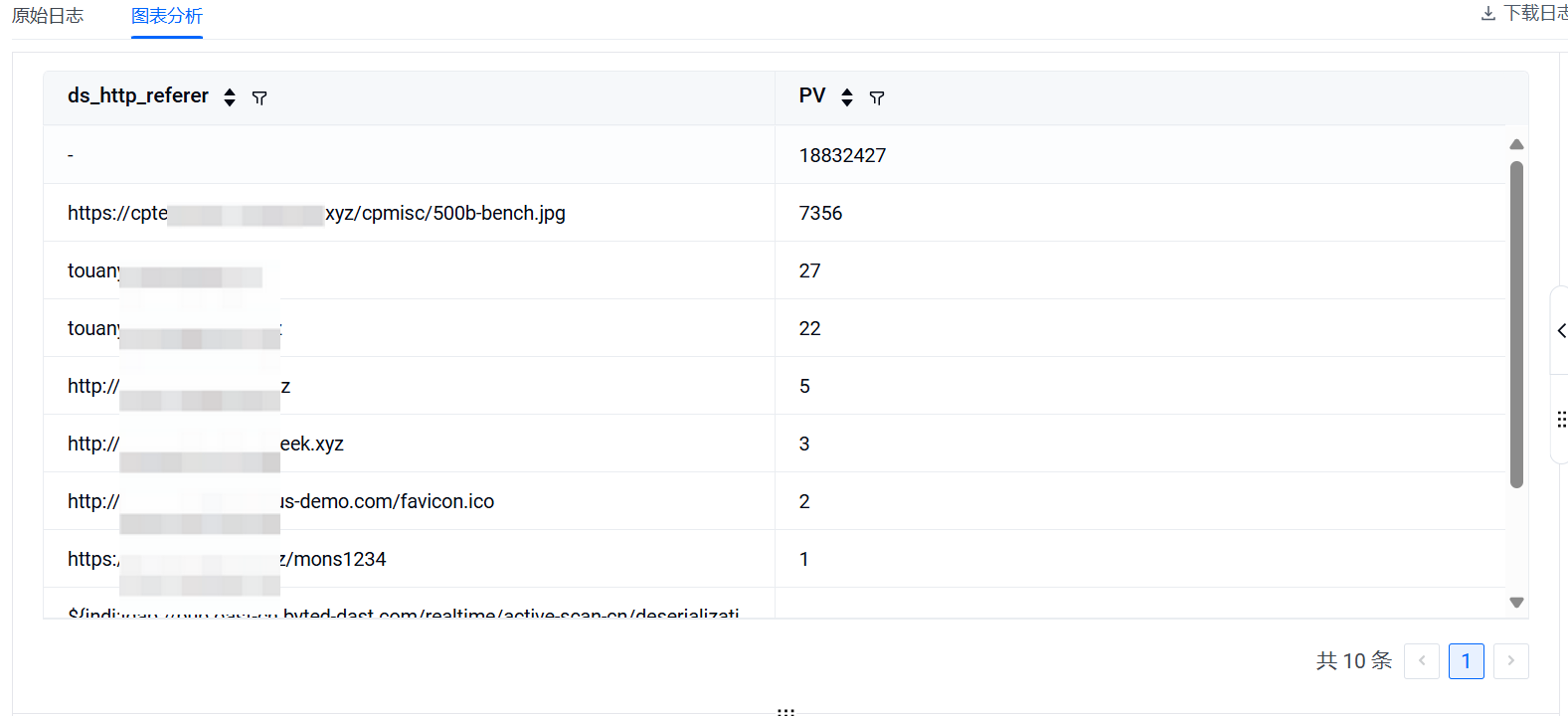Open filter for the PV column
This screenshot has width=1568, height=716.
pyautogui.click(x=877, y=97)
